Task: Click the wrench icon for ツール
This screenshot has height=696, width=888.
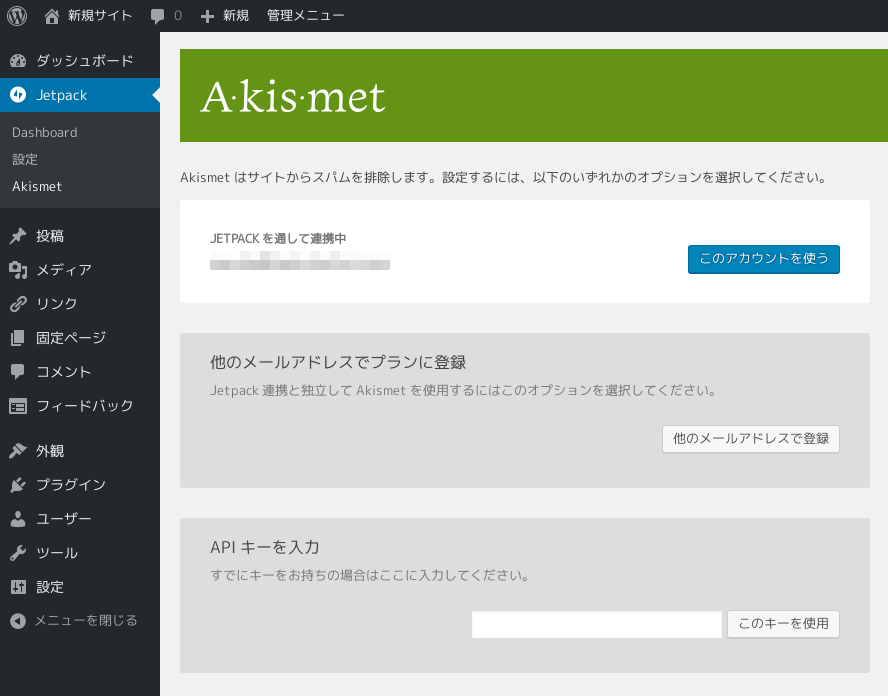Action: pyautogui.click(x=18, y=553)
